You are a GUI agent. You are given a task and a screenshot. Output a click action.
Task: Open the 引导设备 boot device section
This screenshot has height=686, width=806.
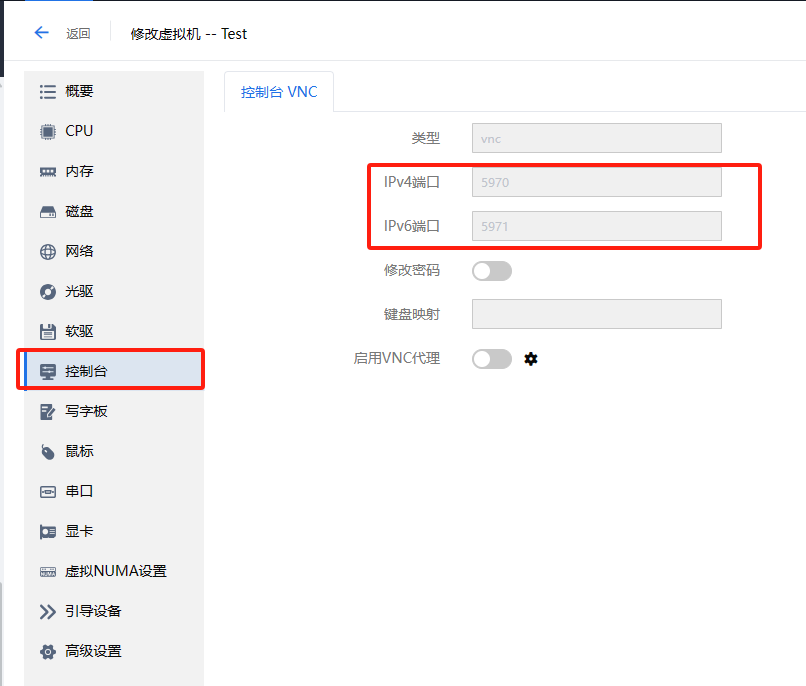[93, 611]
